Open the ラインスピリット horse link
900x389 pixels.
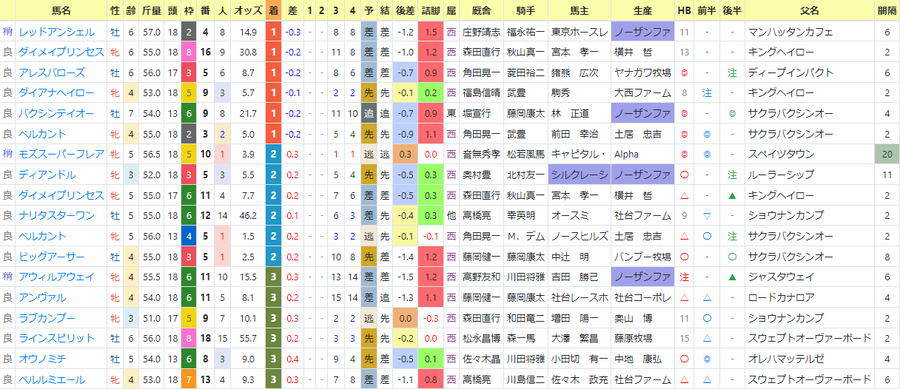click(56, 339)
